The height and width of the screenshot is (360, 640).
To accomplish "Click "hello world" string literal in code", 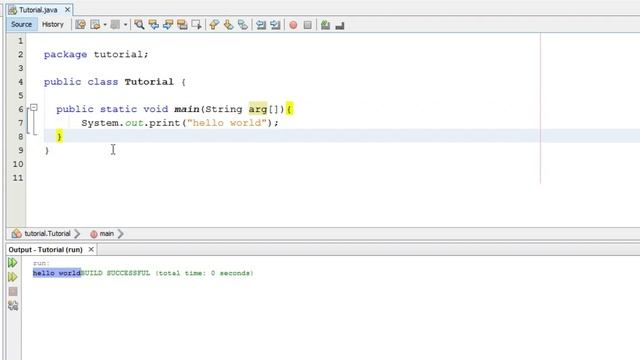I will click(227, 123).
